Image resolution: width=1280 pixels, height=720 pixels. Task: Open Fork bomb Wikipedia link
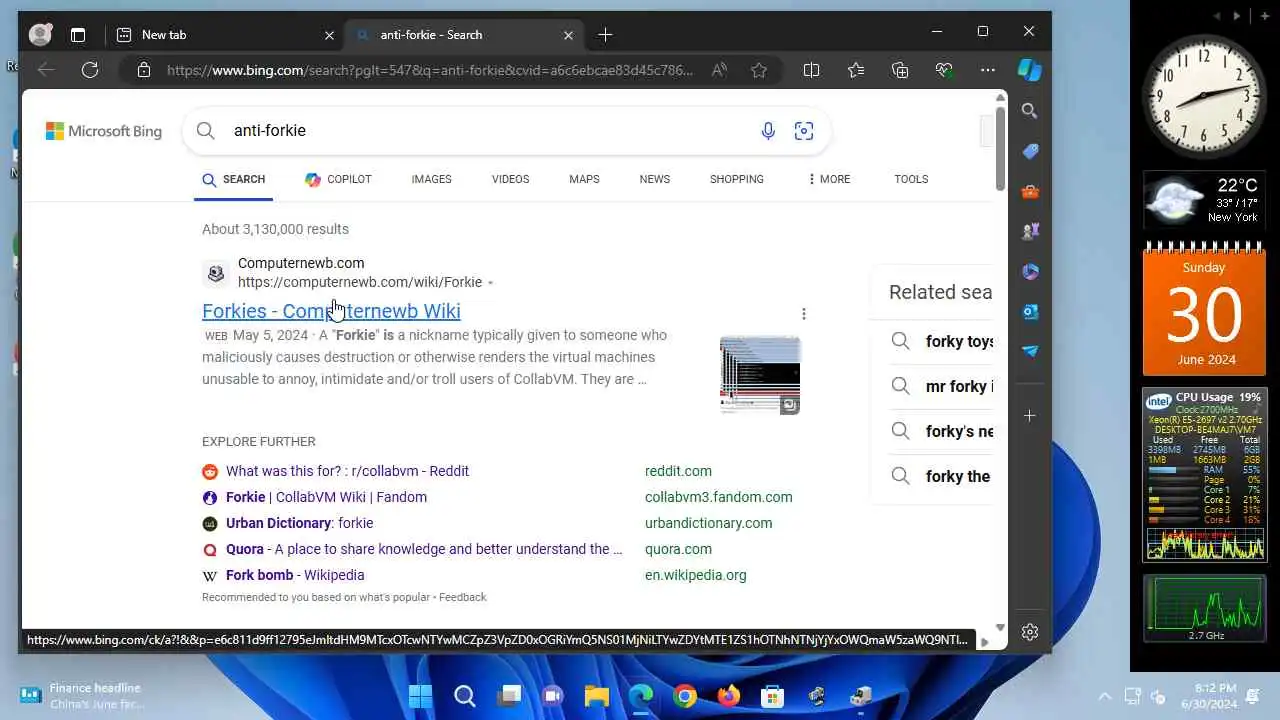click(295, 575)
